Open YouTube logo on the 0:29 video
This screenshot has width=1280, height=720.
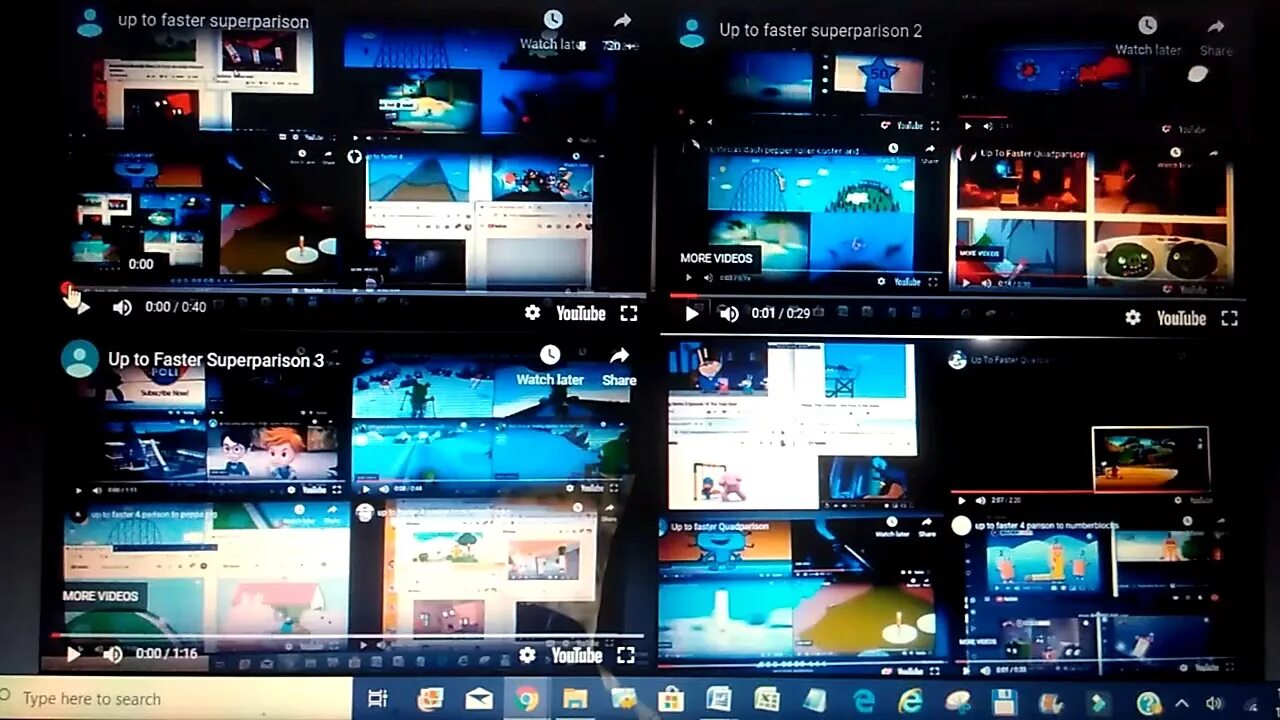pos(1181,318)
